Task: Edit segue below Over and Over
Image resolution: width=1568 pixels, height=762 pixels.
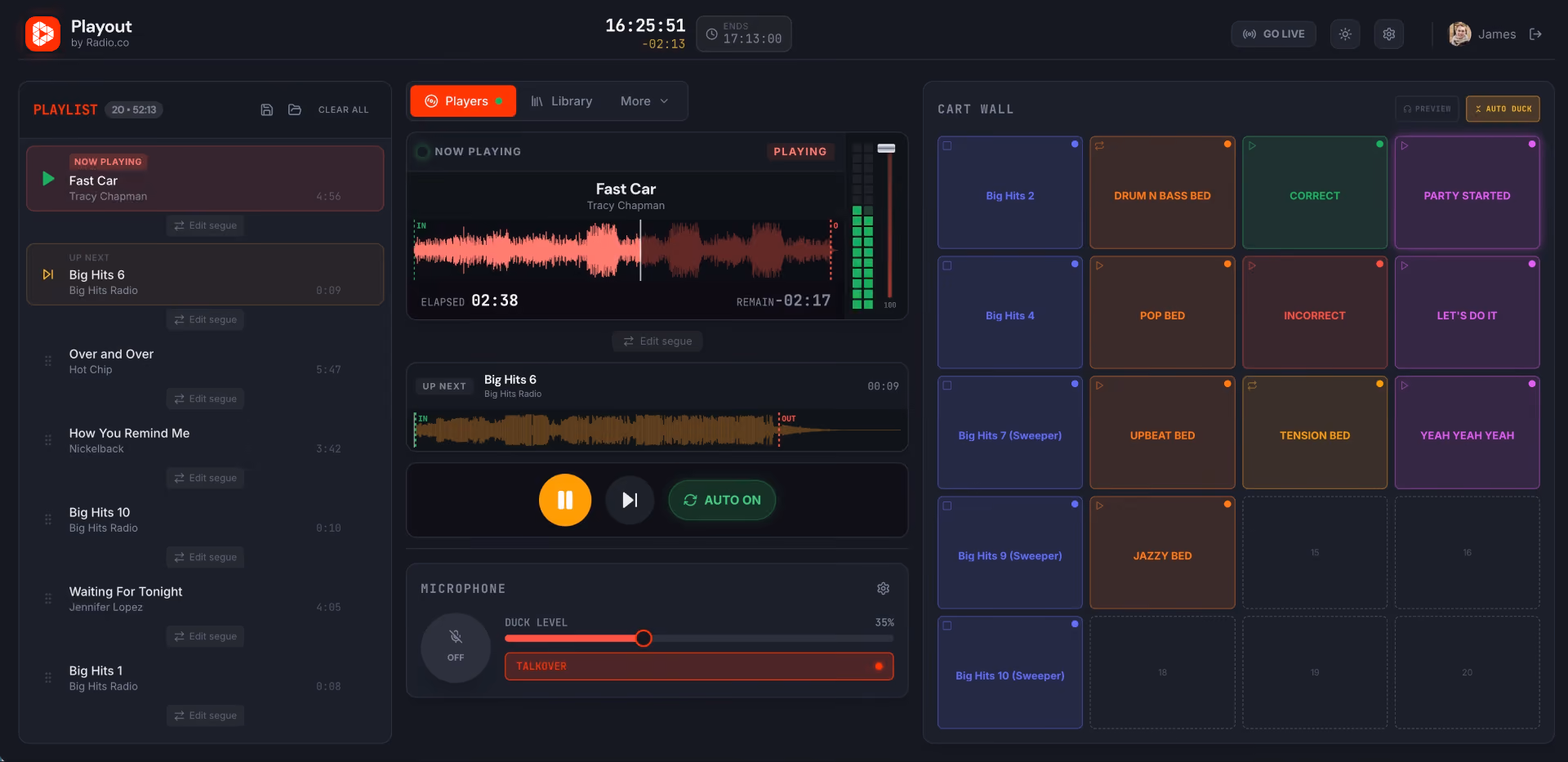Action: pos(205,399)
